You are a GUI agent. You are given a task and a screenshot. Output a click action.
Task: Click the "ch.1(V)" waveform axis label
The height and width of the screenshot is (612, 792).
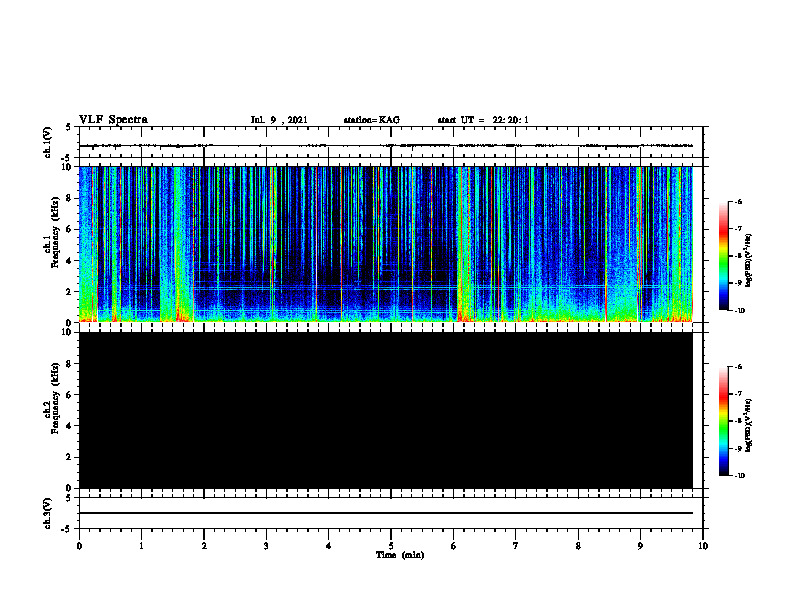pos(47,142)
